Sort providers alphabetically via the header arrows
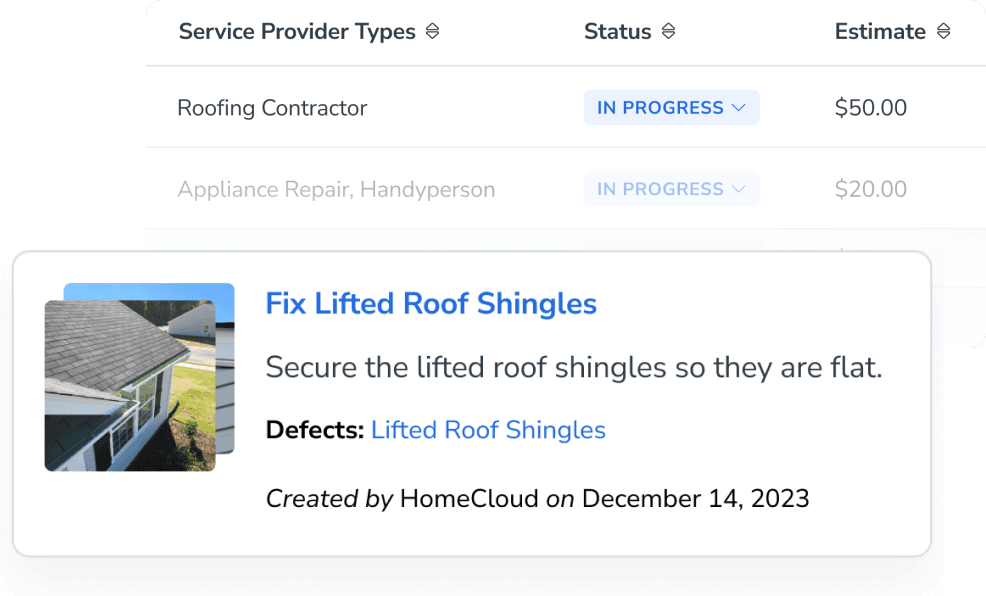 click(432, 31)
